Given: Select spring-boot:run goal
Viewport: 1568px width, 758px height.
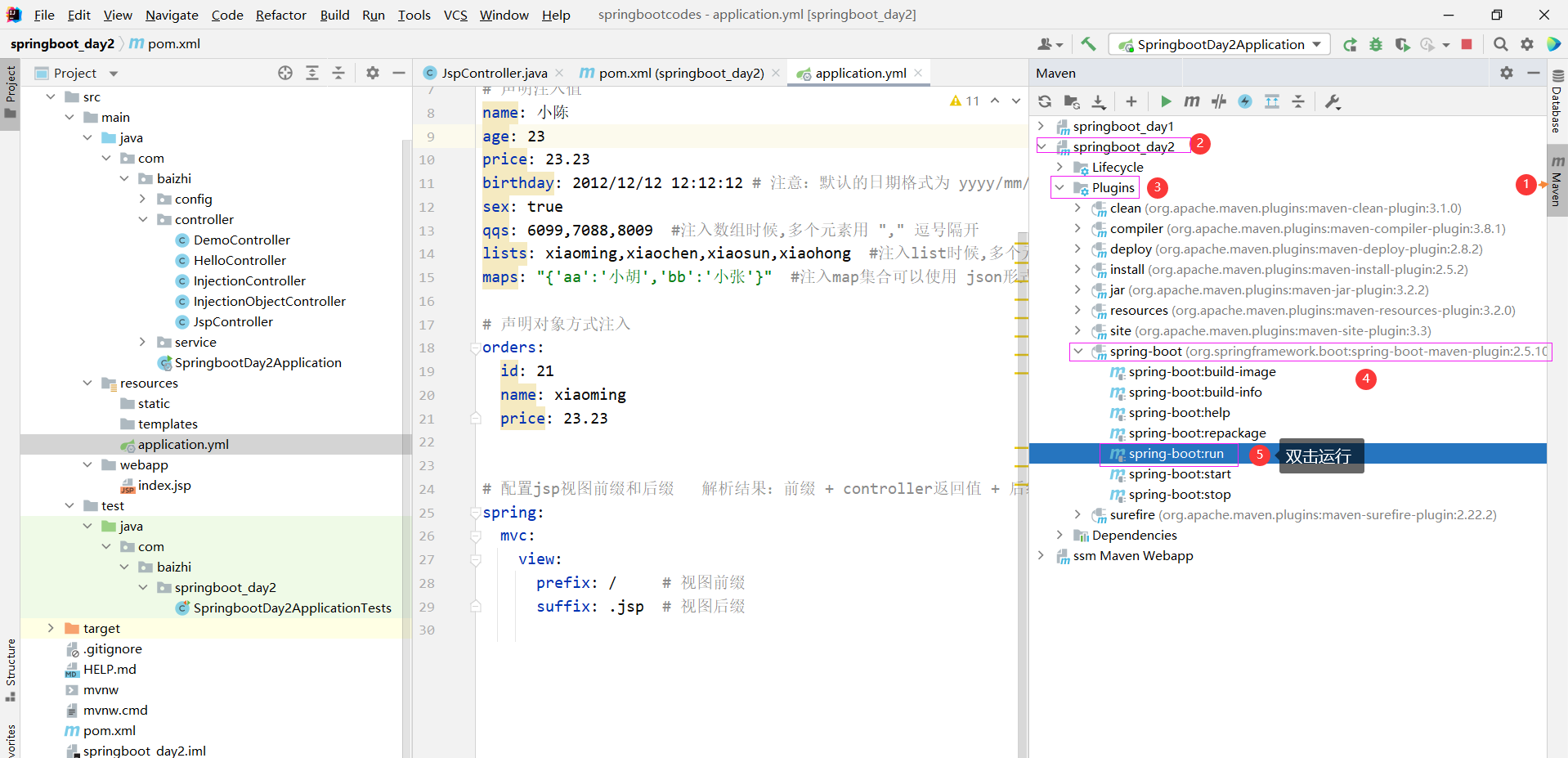Looking at the screenshot, I should tap(1176, 453).
